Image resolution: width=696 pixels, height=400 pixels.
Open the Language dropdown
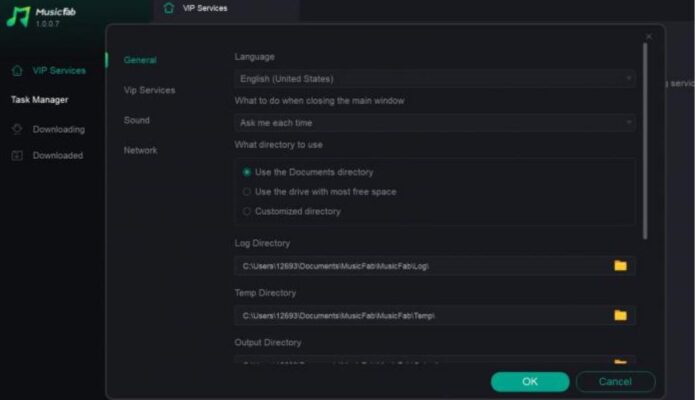point(435,78)
